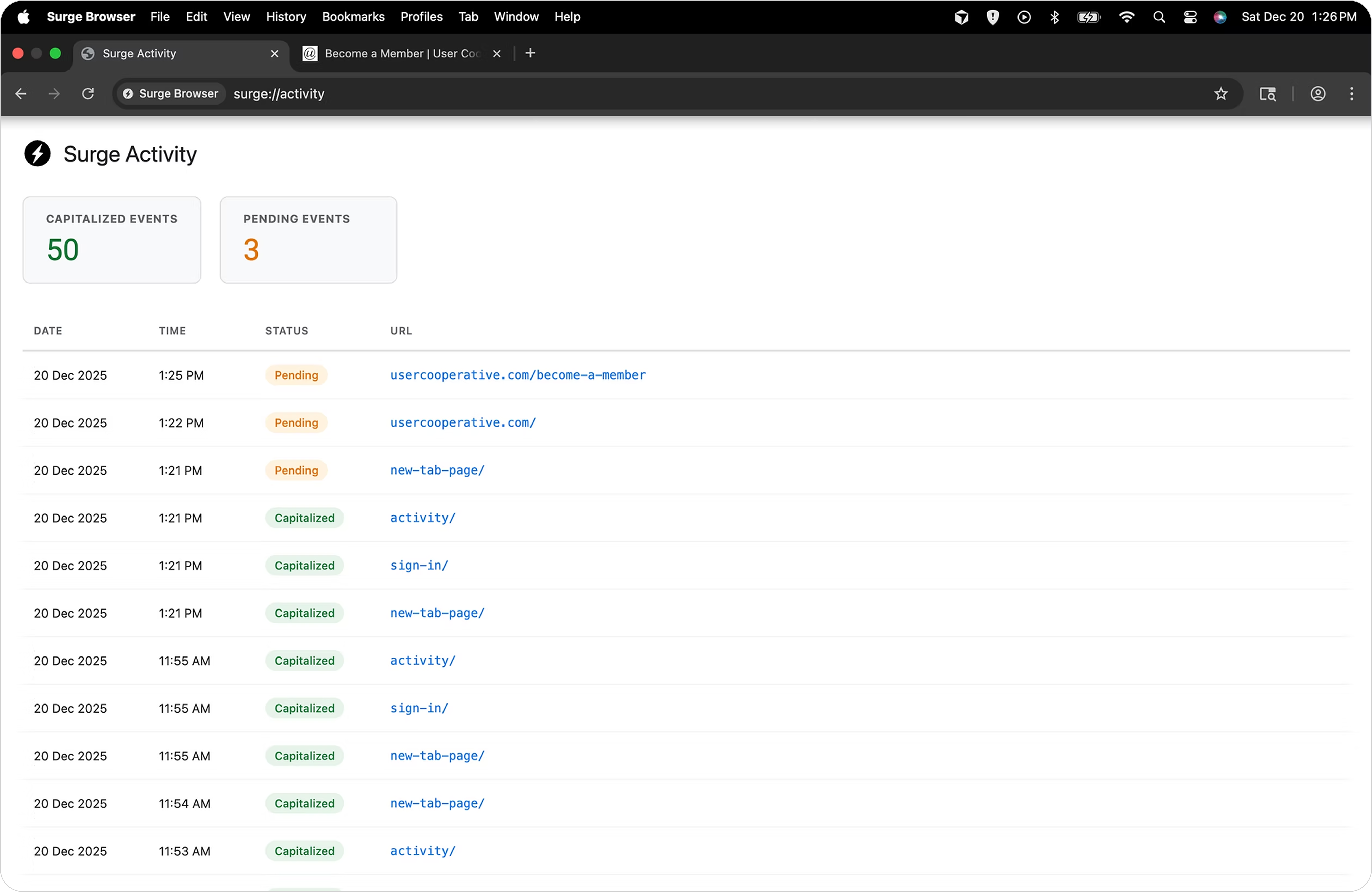Screen dimensions: 1372x892
Task: Open activity/ link at 11:53 AM
Action: pyautogui.click(x=423, y=851)
